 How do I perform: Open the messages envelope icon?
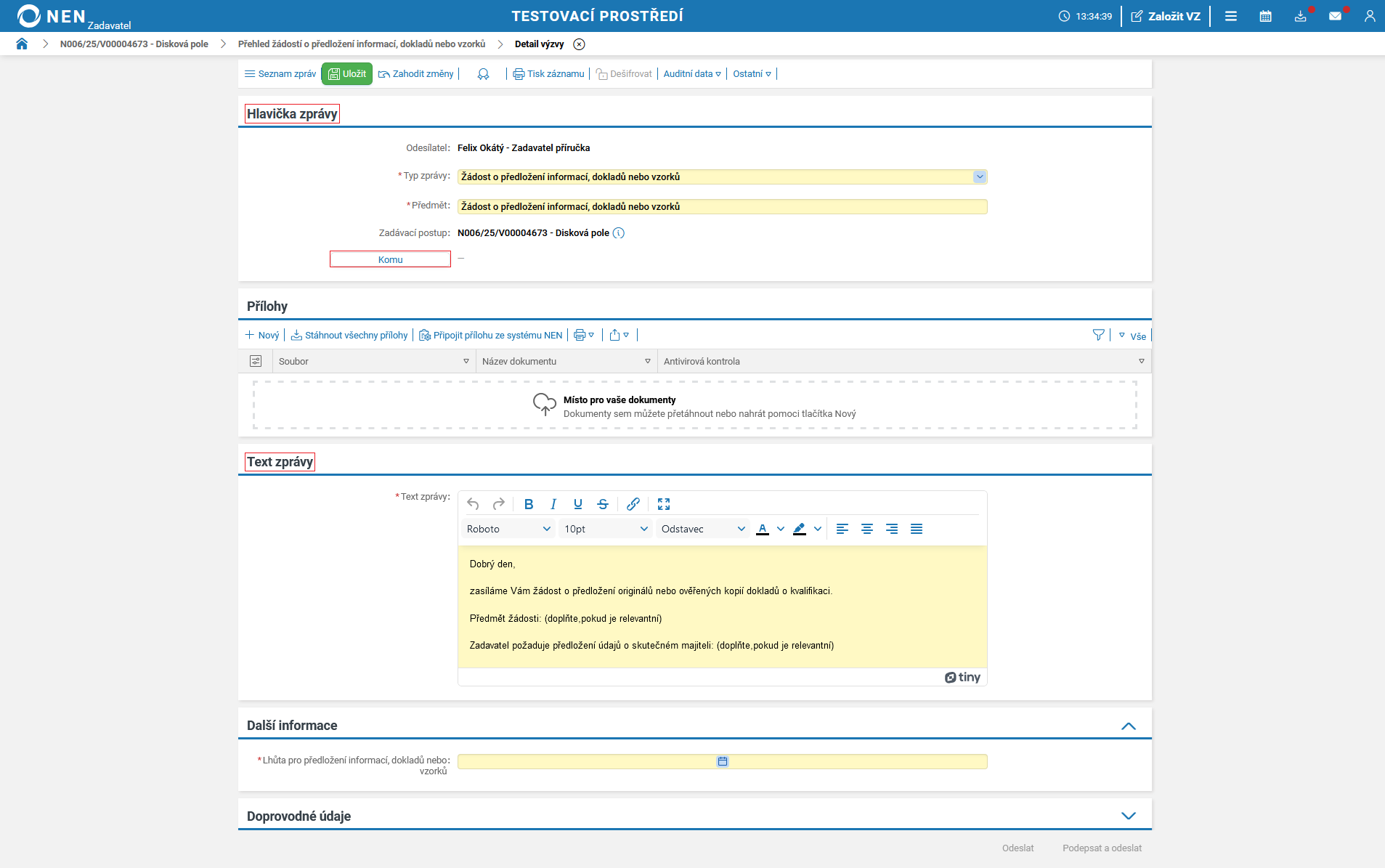click(1335, 16)
